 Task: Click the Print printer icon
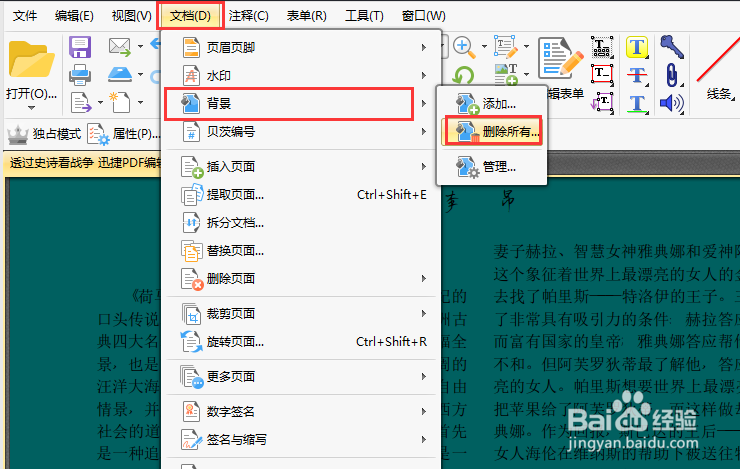pos(80,75)
